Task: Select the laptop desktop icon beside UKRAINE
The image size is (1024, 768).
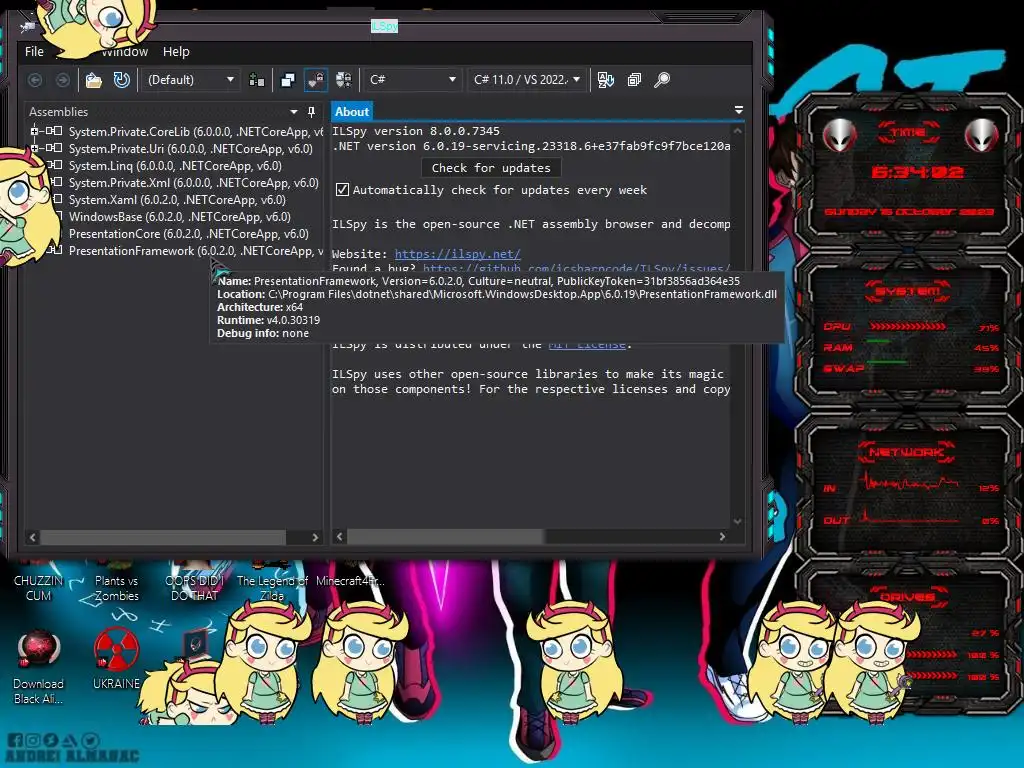Action: [x=195, y=644]
